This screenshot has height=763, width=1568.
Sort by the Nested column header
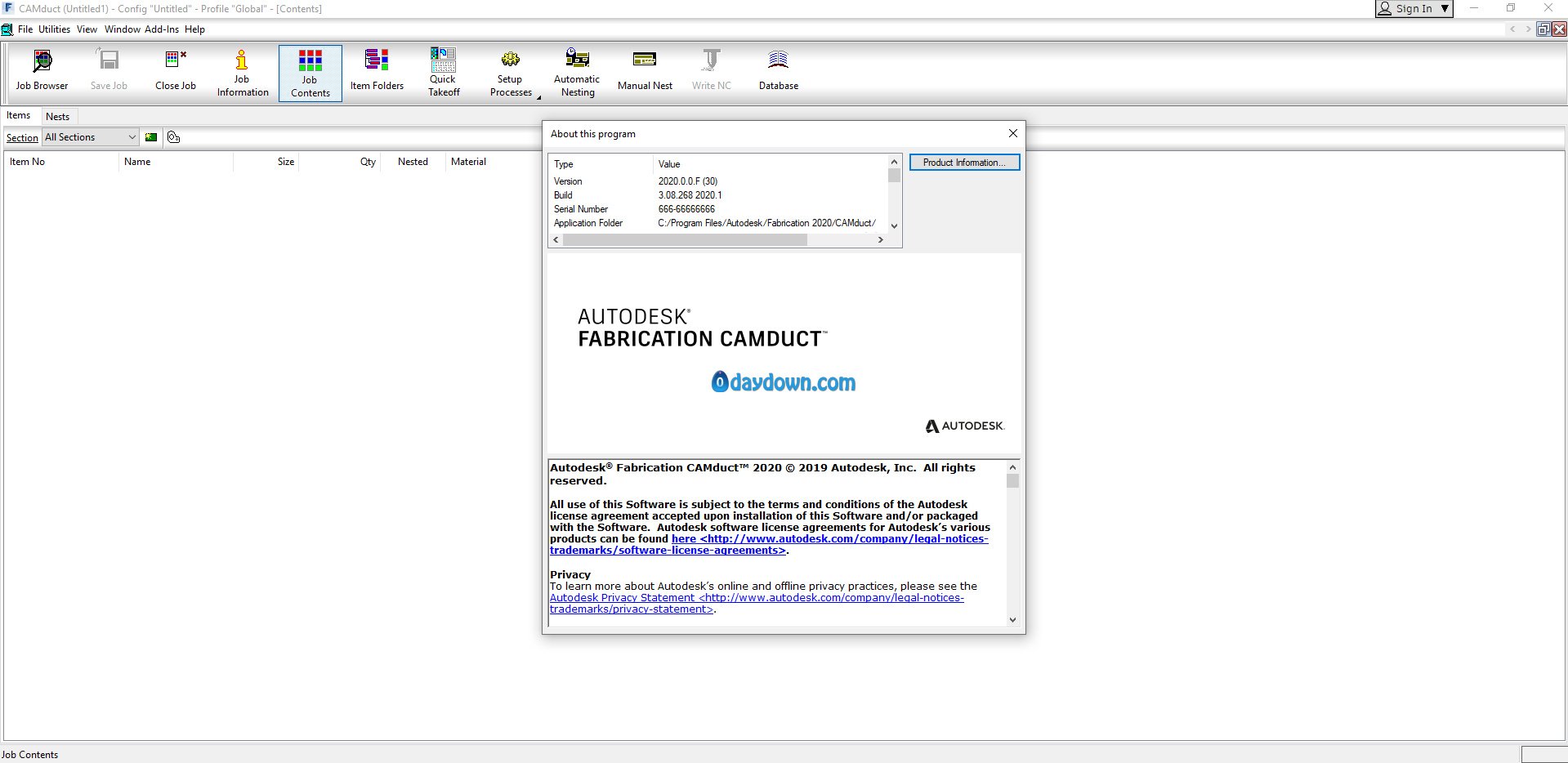point(413,162)
